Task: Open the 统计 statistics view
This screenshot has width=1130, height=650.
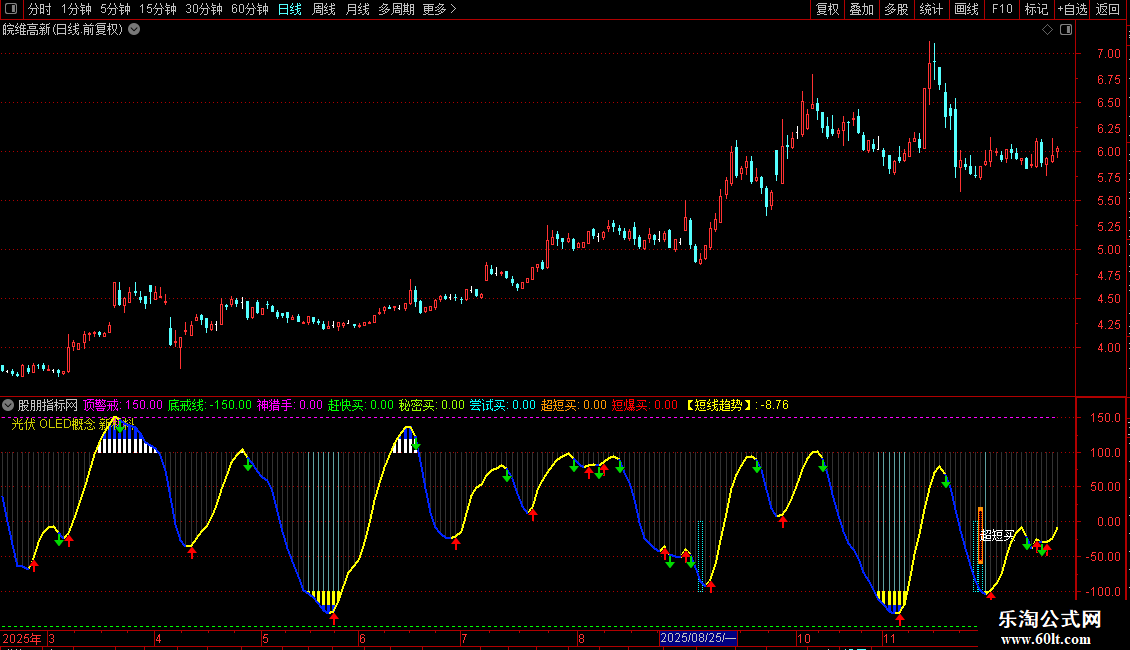Action: 931,10
